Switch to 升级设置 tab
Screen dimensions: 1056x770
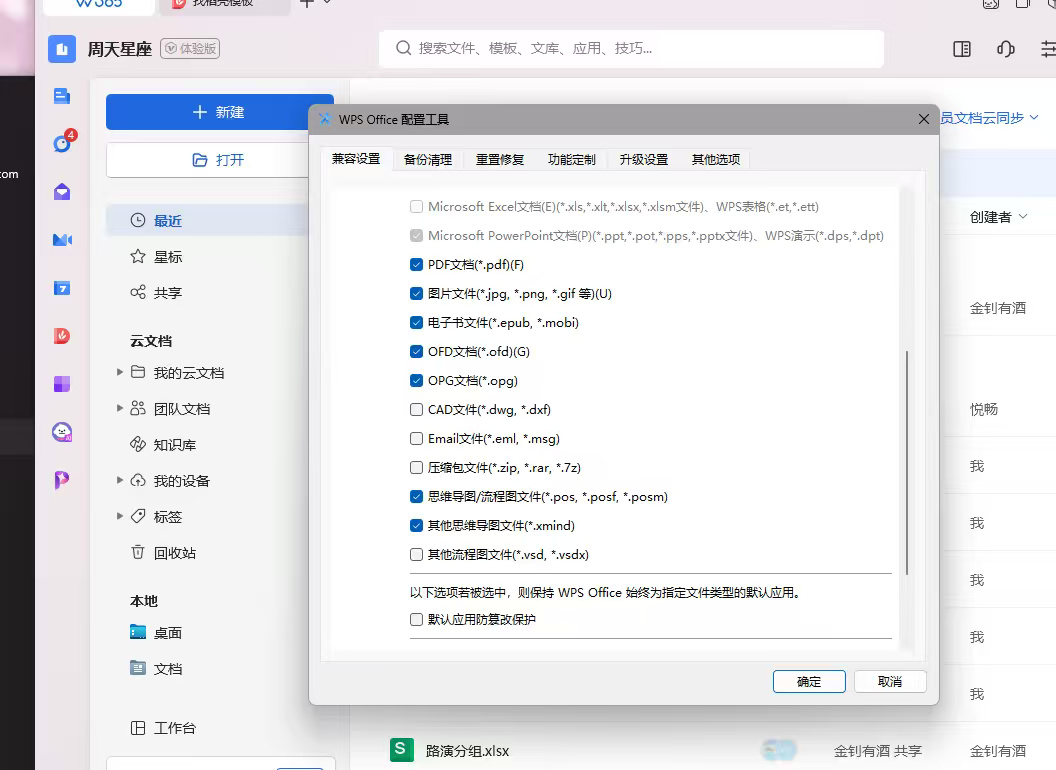click(644, 160)
